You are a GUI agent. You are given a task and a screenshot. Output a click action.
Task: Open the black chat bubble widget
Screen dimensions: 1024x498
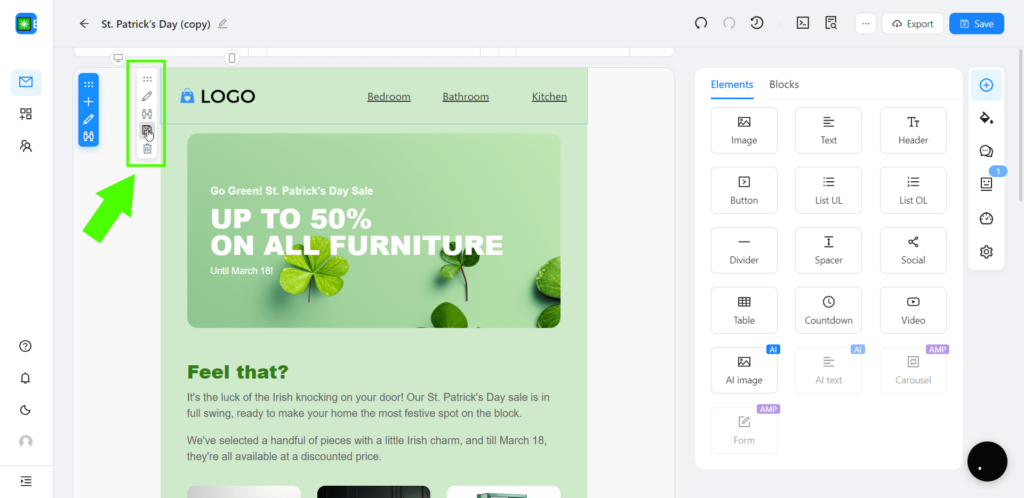click(987, 461)
